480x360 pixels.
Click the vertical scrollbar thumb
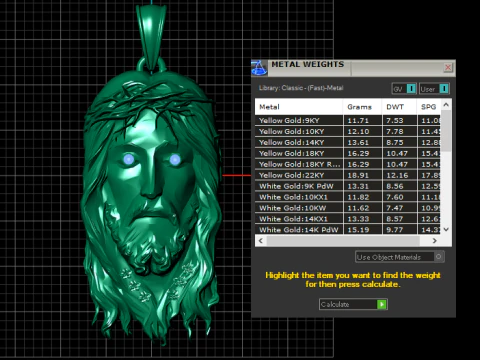[x=446, y=131]
